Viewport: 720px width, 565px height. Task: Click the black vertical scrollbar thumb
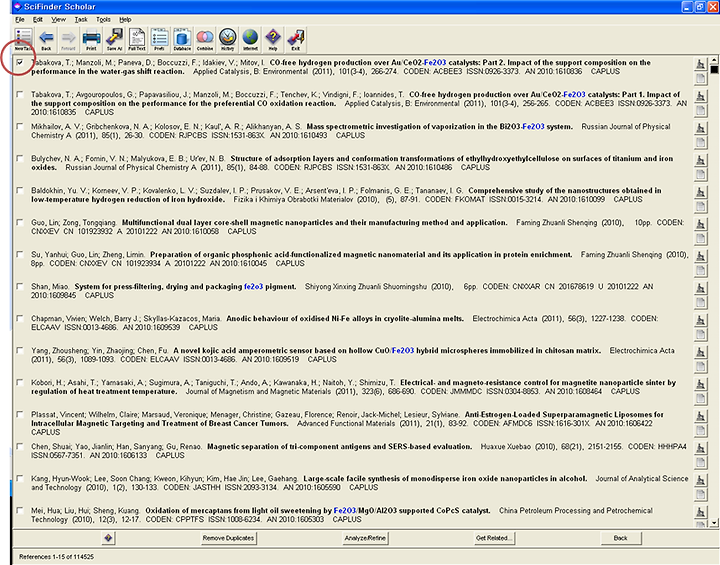coord(714,69)
